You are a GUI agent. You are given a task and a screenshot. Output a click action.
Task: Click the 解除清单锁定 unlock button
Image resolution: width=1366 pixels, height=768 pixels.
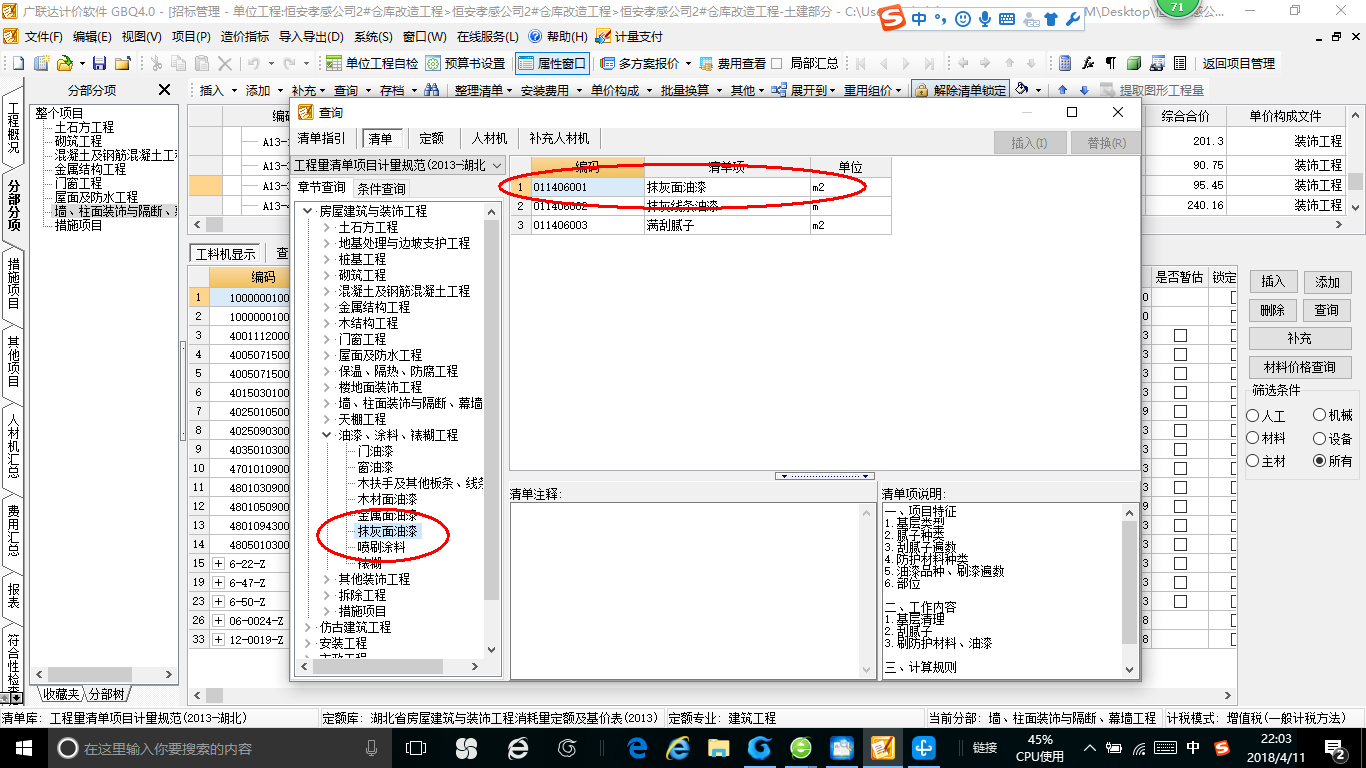(x=959, y=90)
